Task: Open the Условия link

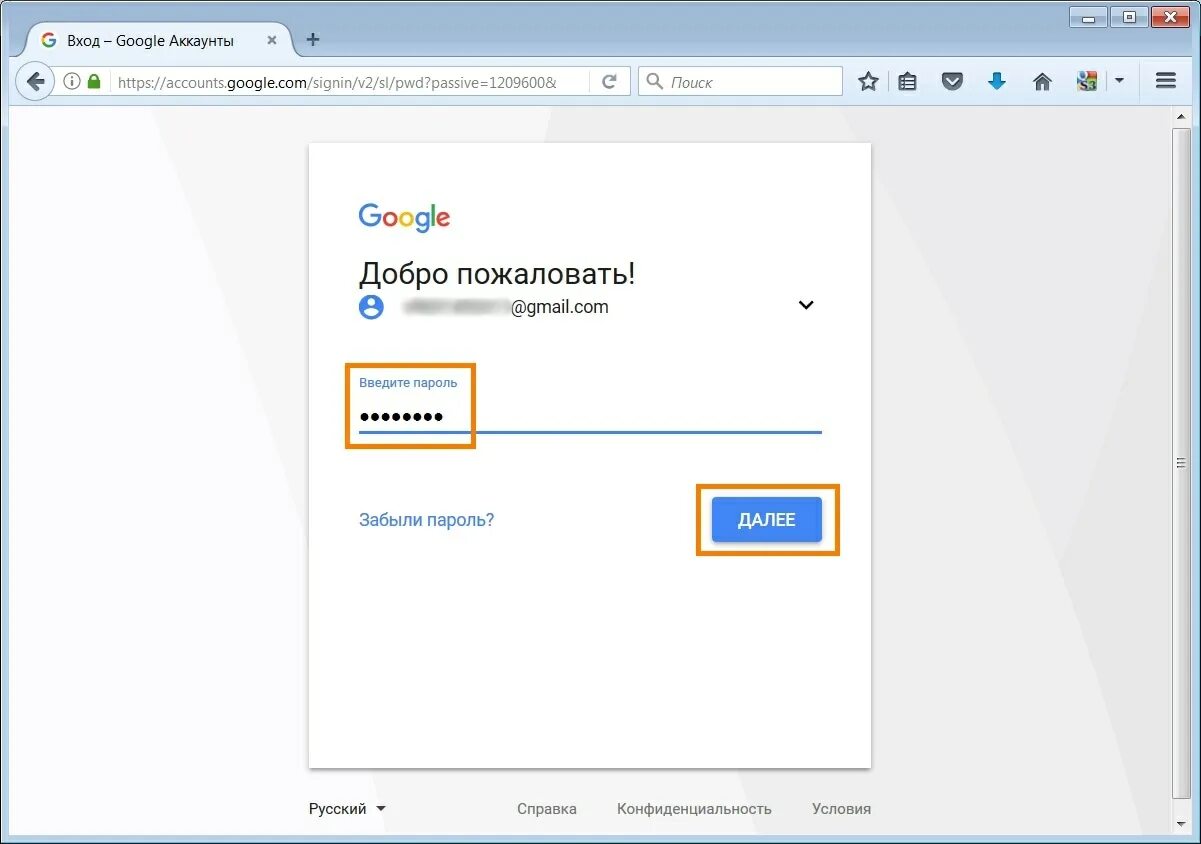Action: (841, 809)
